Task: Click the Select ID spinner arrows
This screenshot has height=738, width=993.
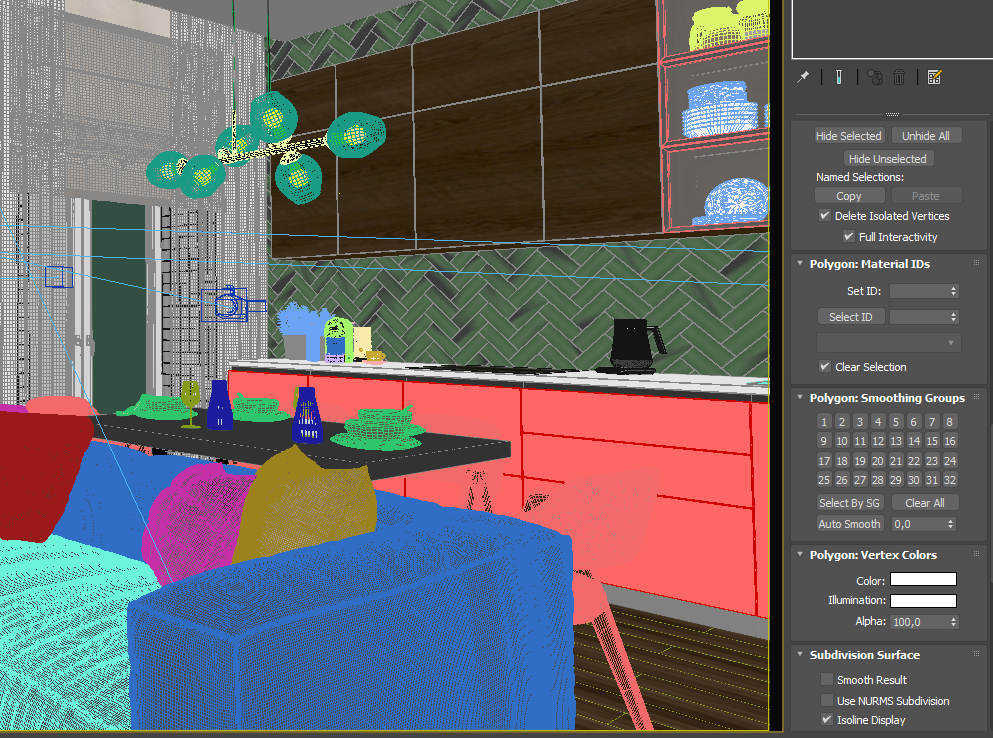Action: [953, 317]
